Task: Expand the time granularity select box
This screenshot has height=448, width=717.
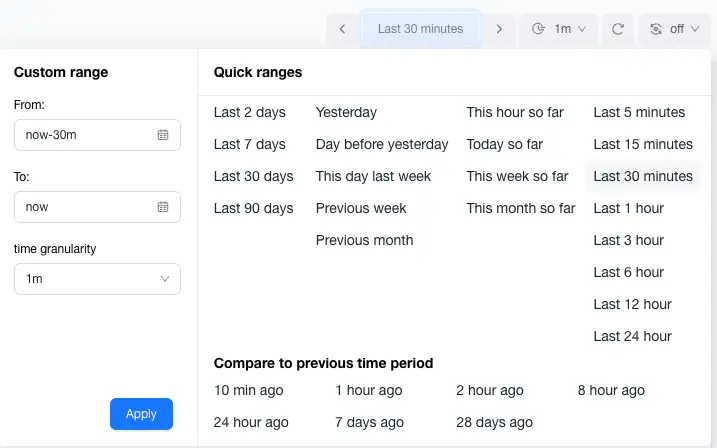Action: [x=97, y=279]
